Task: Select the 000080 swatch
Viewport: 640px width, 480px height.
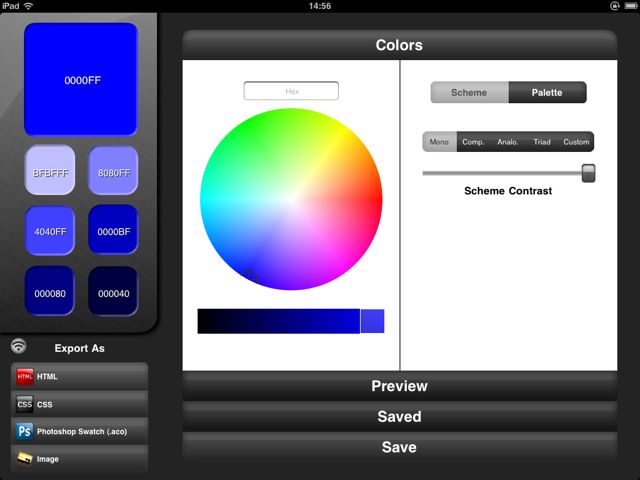Action: 50,291
